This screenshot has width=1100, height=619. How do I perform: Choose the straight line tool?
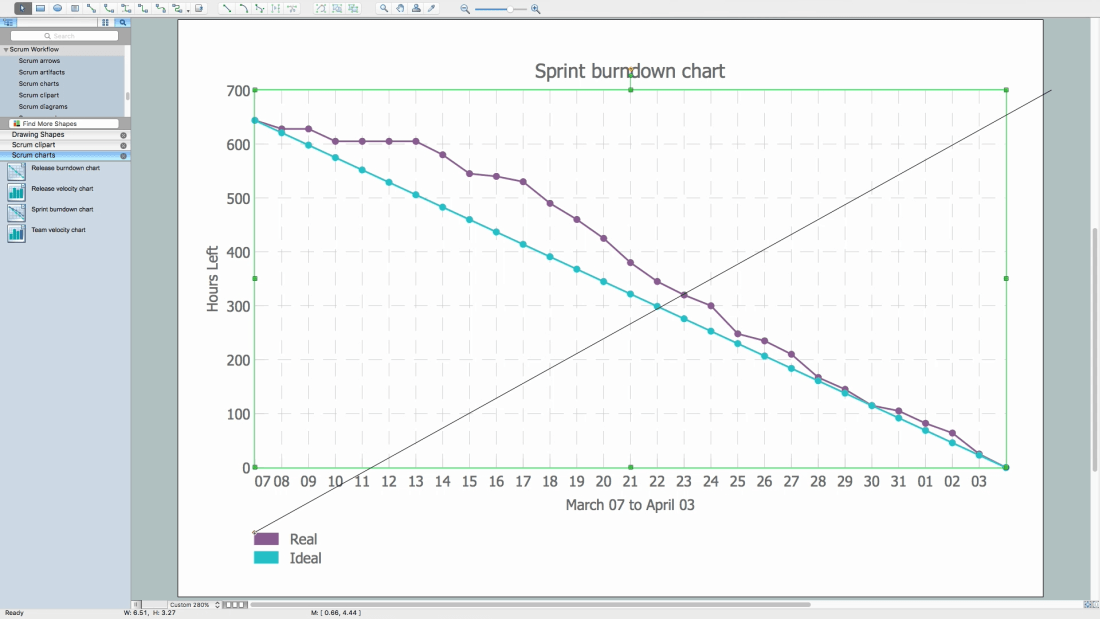[x=227, y=8]
